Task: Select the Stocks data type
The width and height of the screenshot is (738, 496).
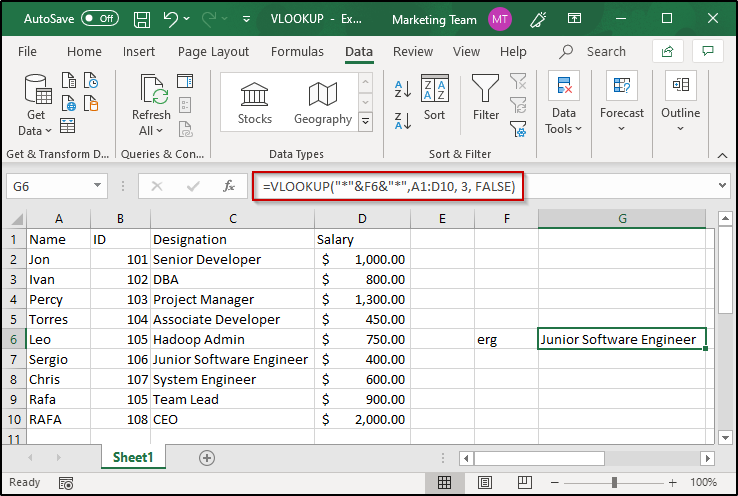Action: click(254, 103)
